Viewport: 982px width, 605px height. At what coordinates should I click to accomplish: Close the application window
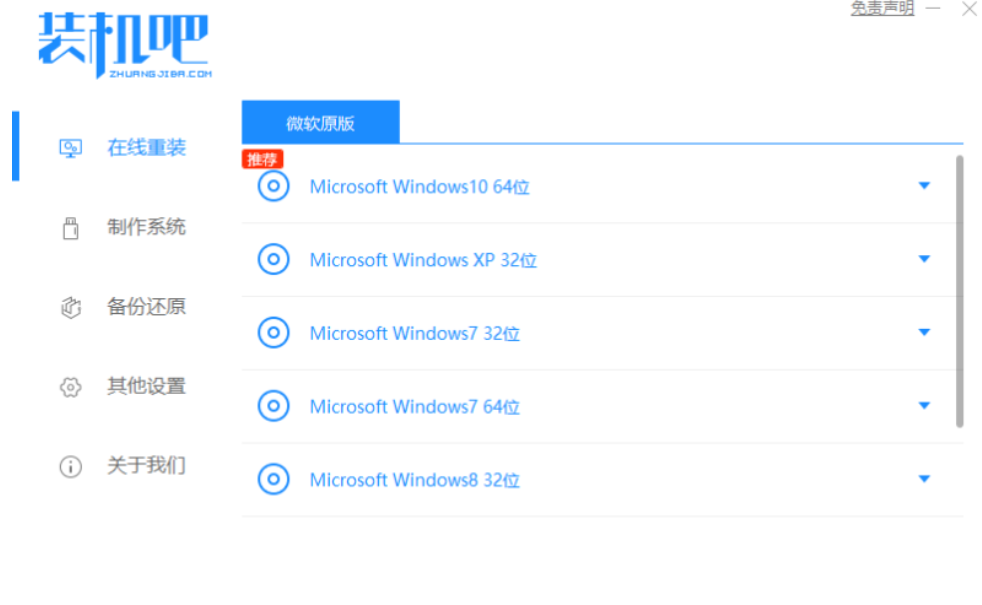(x=968, y=9)
